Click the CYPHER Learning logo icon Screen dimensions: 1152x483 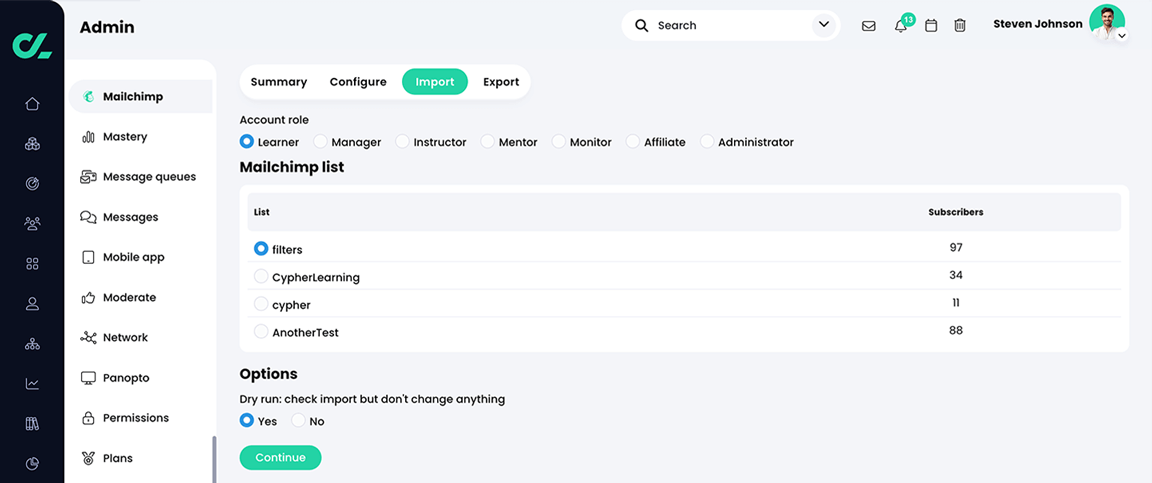coord(32,45)
